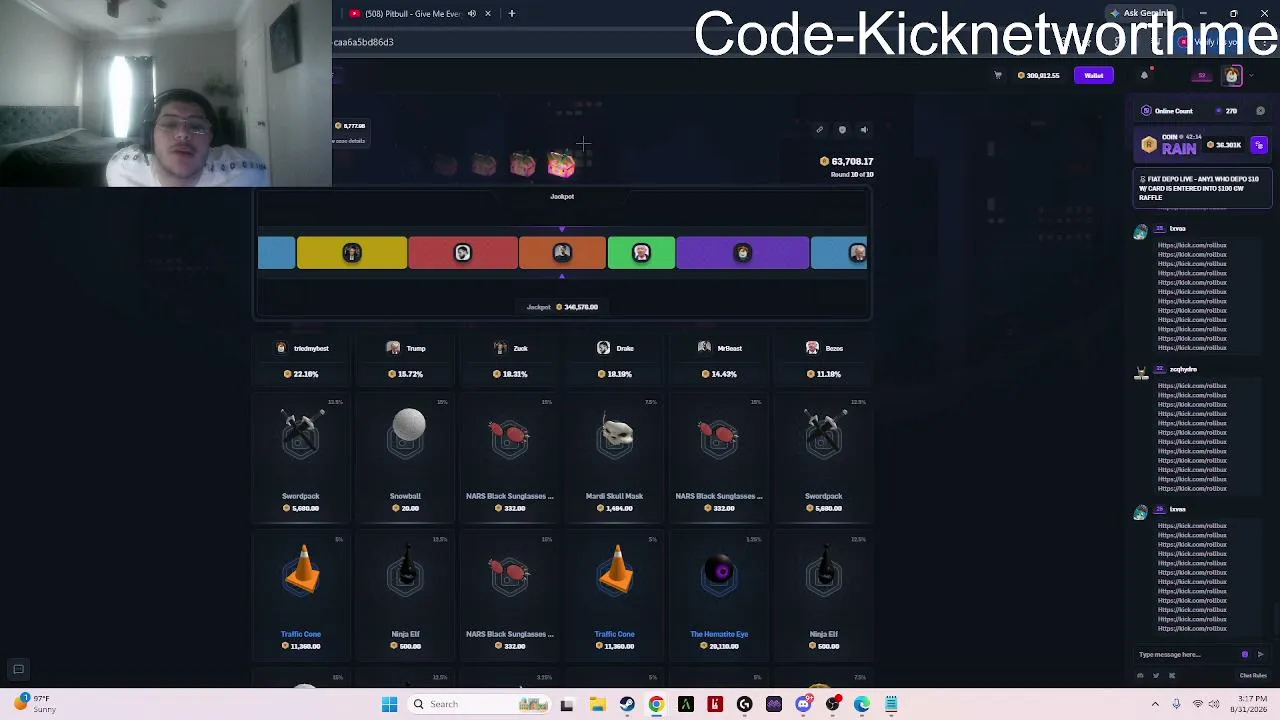Open MrBeast player entry
The height and width of the screenshot is (720, 1280).
click(x=720, y=348)
